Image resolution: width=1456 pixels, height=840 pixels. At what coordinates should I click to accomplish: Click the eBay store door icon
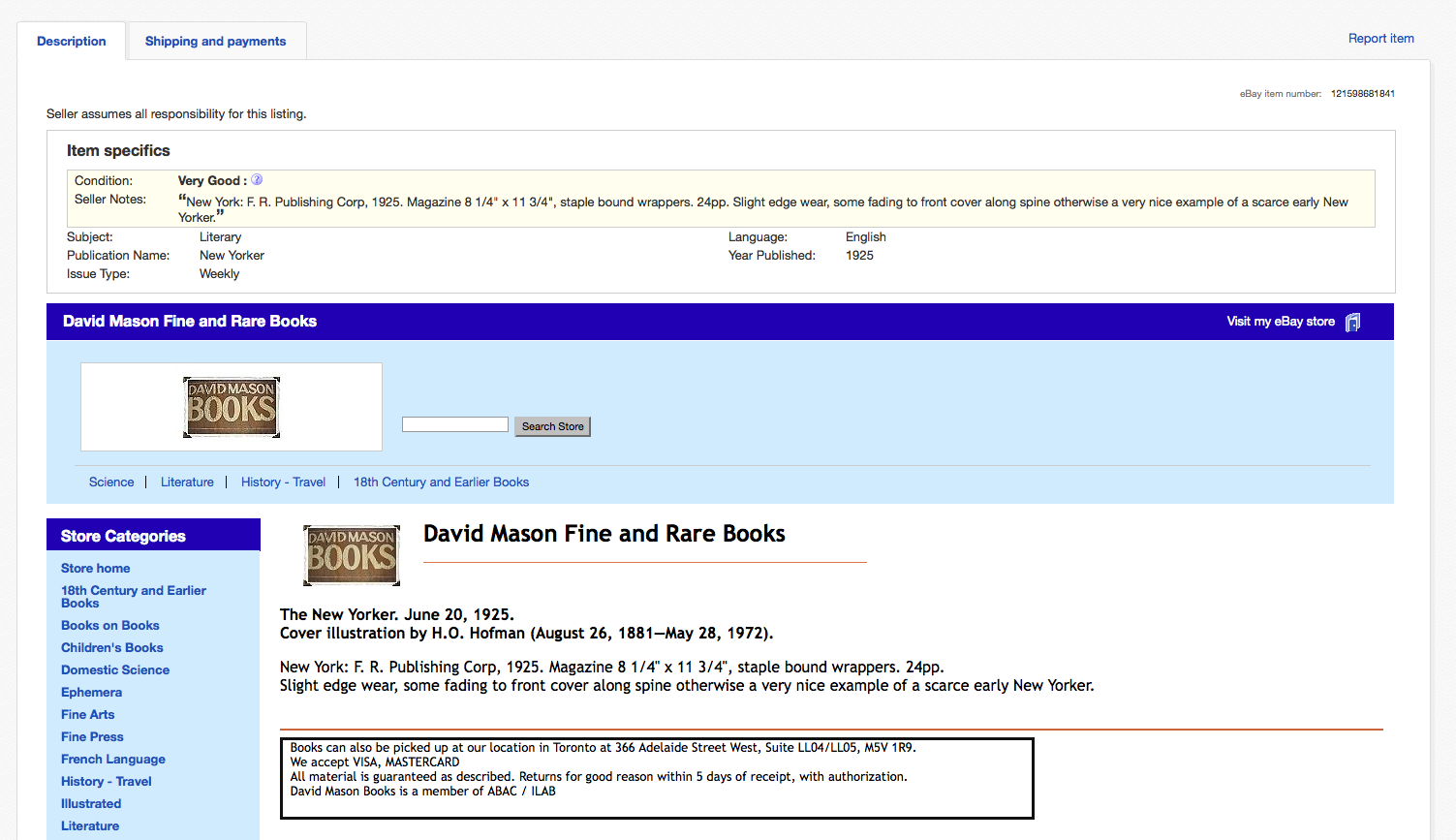point(1353,322)
